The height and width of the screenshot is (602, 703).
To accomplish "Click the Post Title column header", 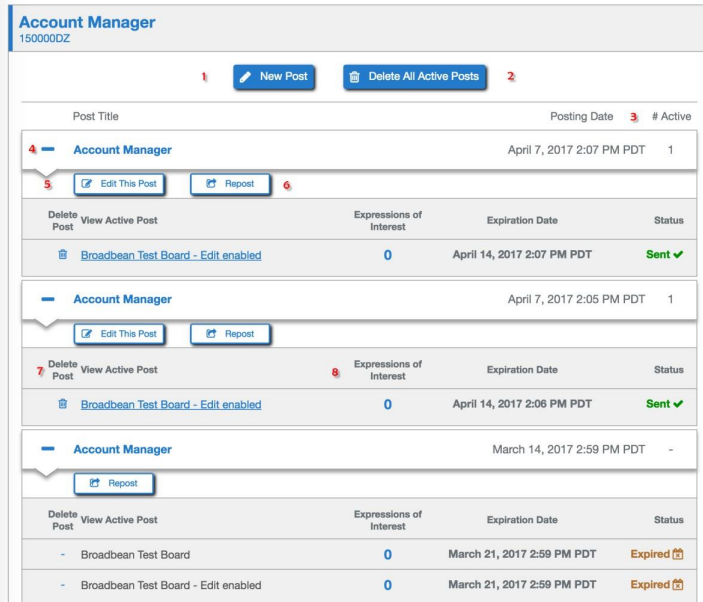I will coord(95,117).
